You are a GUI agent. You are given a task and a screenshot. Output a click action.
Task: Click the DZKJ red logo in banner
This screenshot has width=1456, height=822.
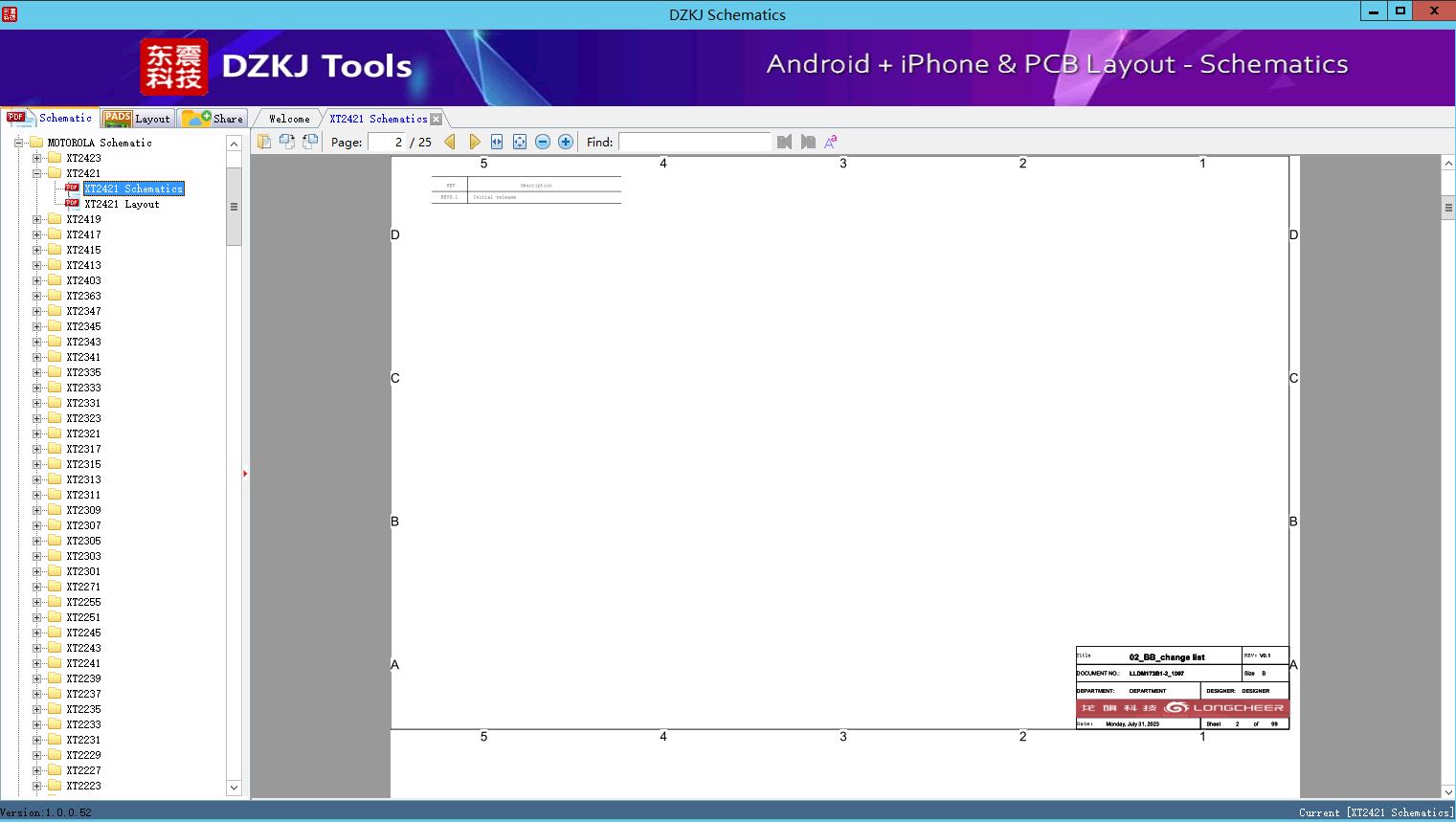[x=174, y=67]
